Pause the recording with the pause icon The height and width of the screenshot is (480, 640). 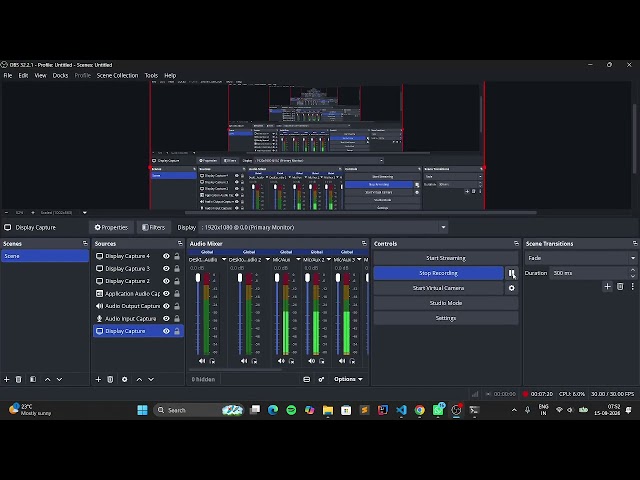(x=511, y=273)
